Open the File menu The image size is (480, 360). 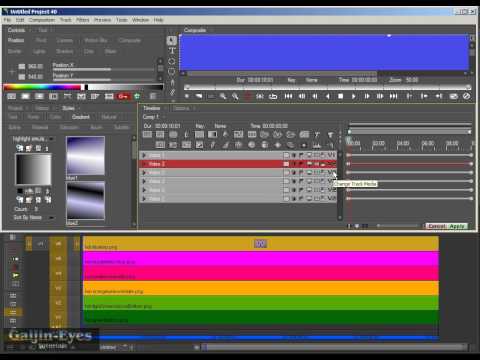[7, 20]
